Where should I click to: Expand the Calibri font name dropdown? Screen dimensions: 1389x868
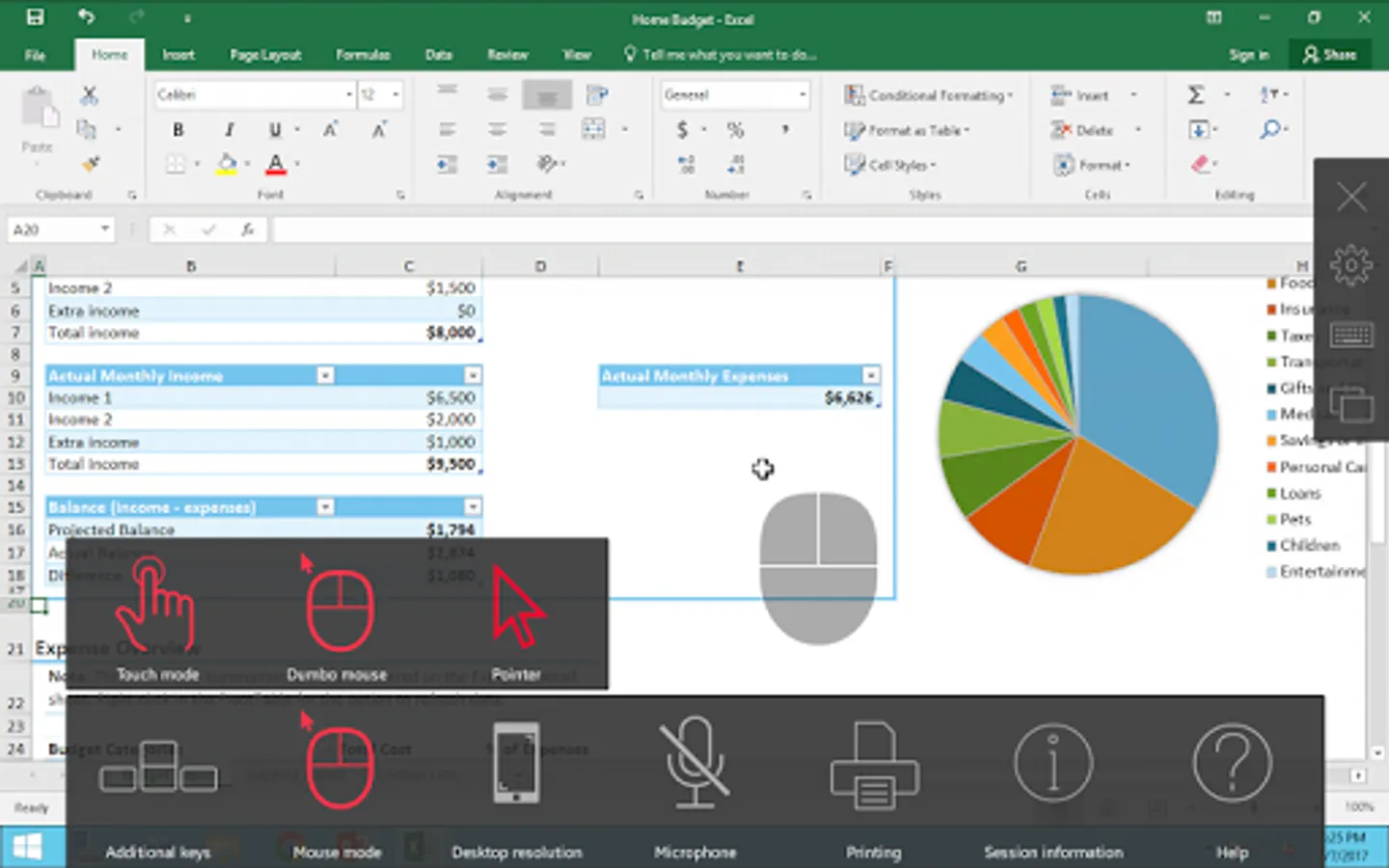tap(348, 95)
